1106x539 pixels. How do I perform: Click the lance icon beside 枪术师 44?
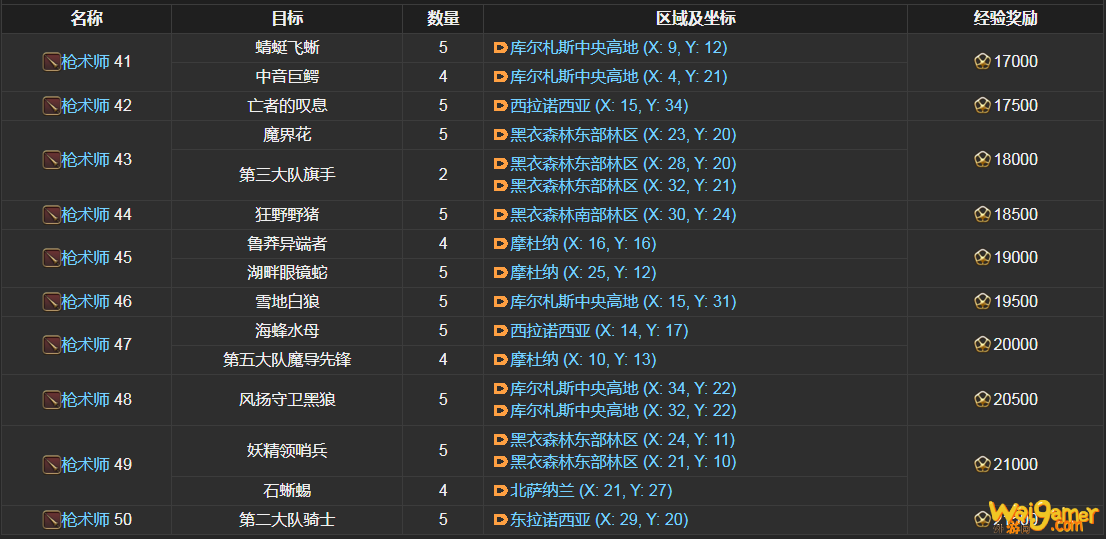(x=51, y=214)
